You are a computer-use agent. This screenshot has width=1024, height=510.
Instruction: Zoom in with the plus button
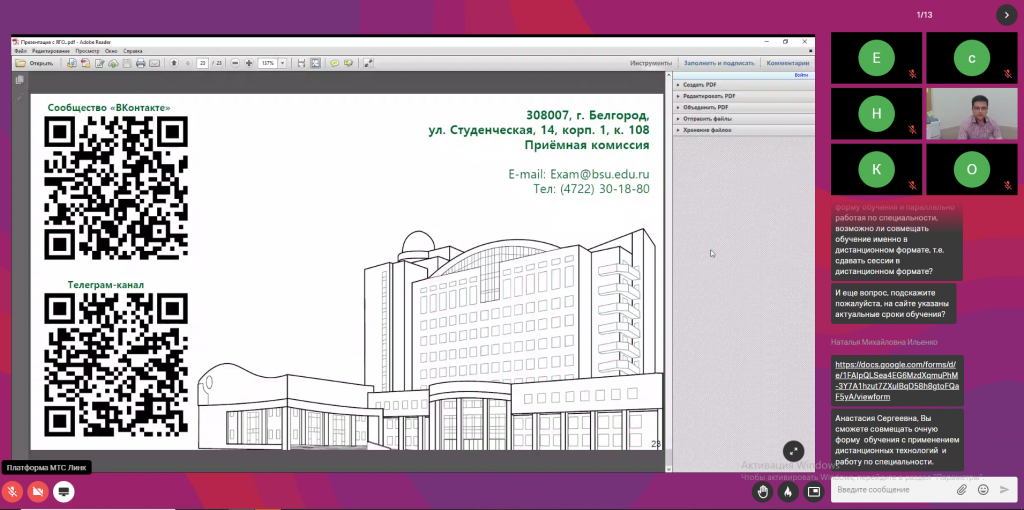249,63
